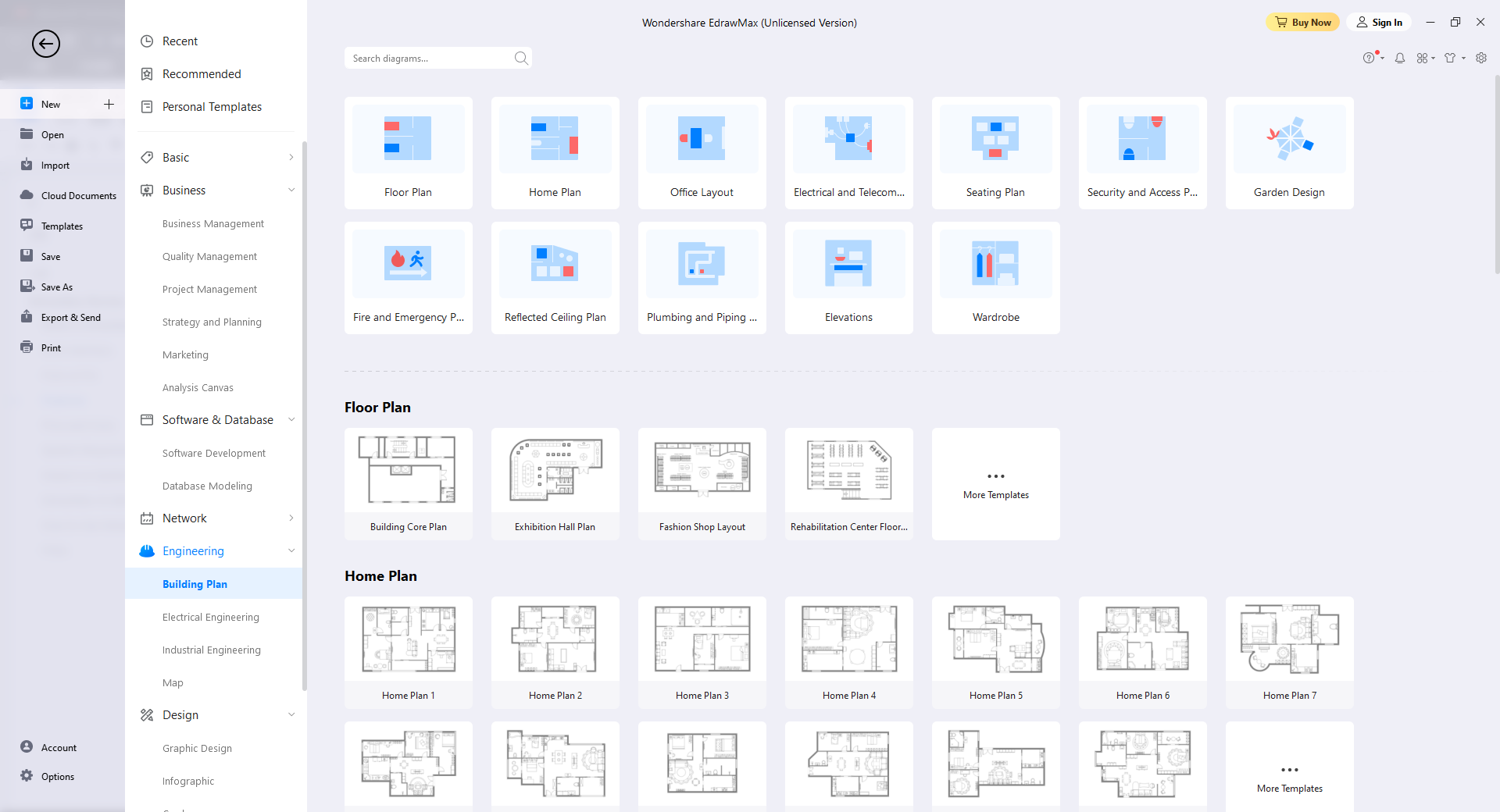The height and width of the screenshot is (812, 1500).
Task: Click More Templates in Floor Plan section
Action: coord(995,484)
